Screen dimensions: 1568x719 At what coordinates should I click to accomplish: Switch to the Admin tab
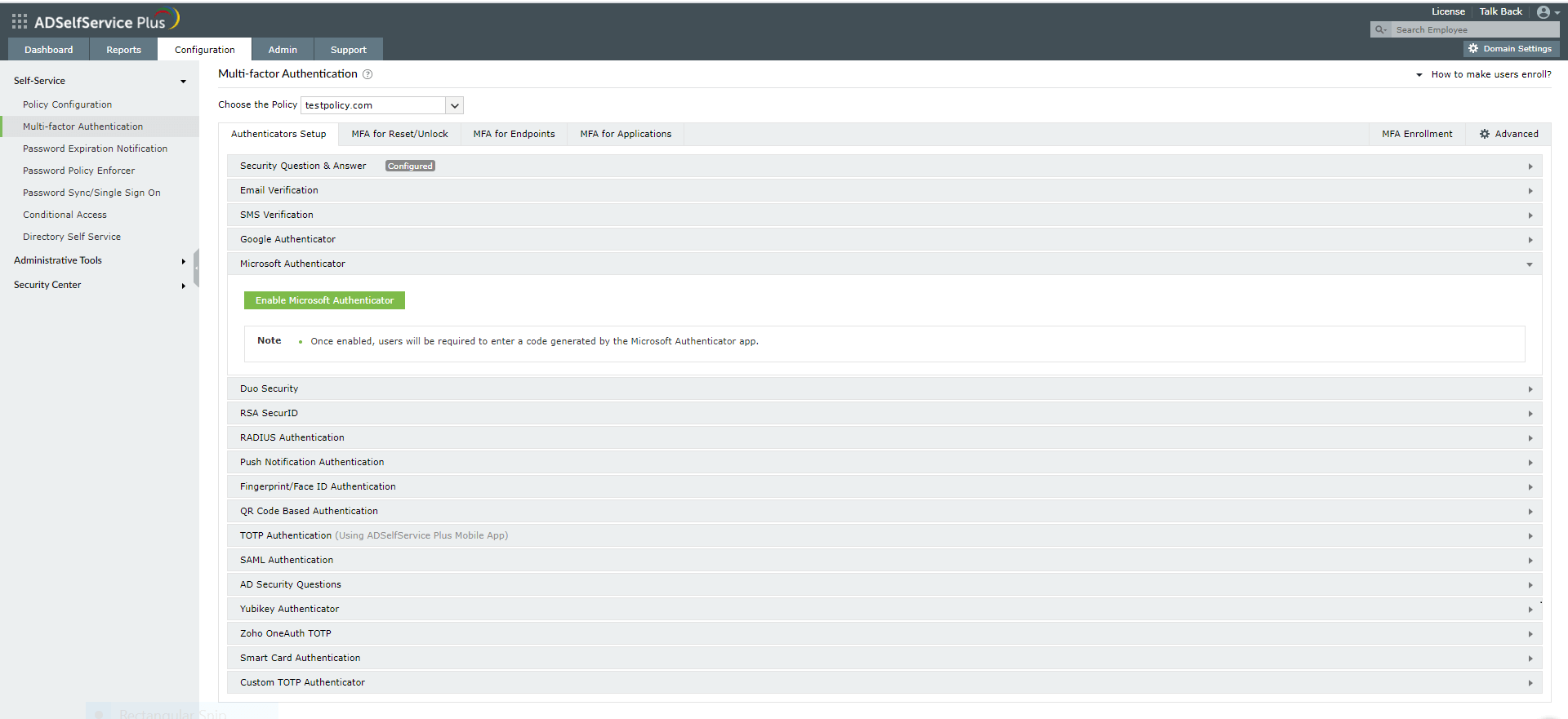pos(283,50)
